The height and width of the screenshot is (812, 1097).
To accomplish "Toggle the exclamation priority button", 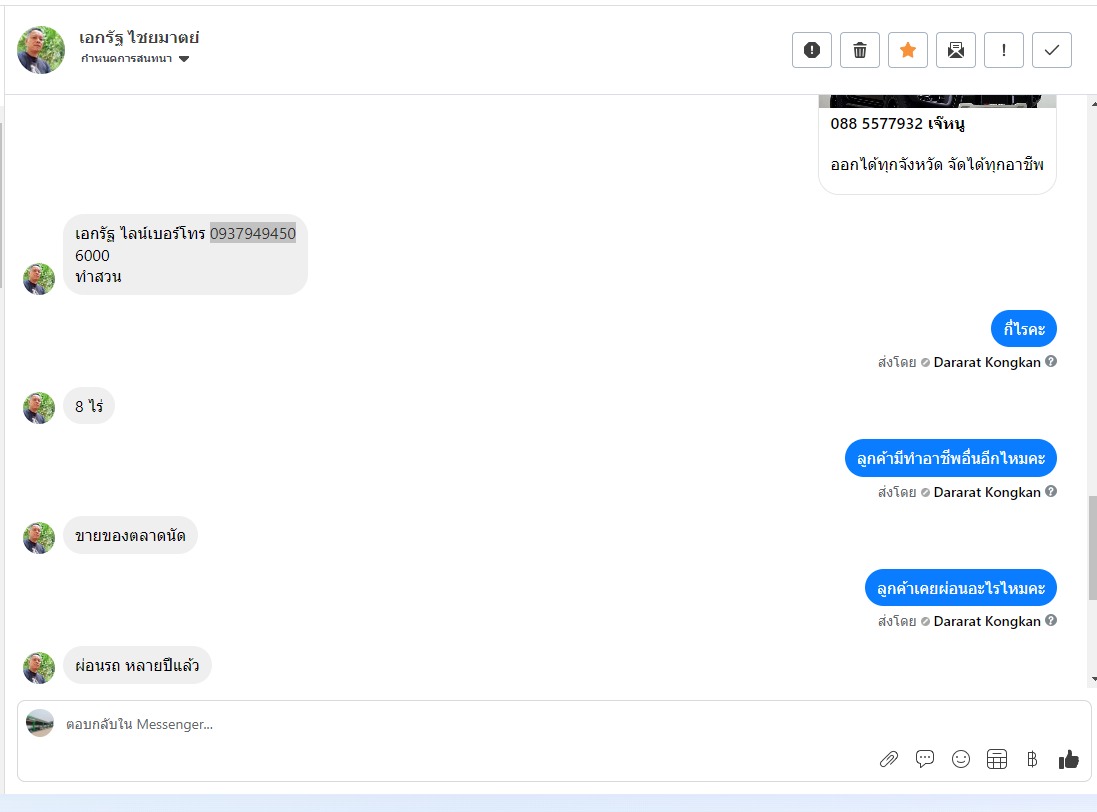I will click(x=1004, y=50).
